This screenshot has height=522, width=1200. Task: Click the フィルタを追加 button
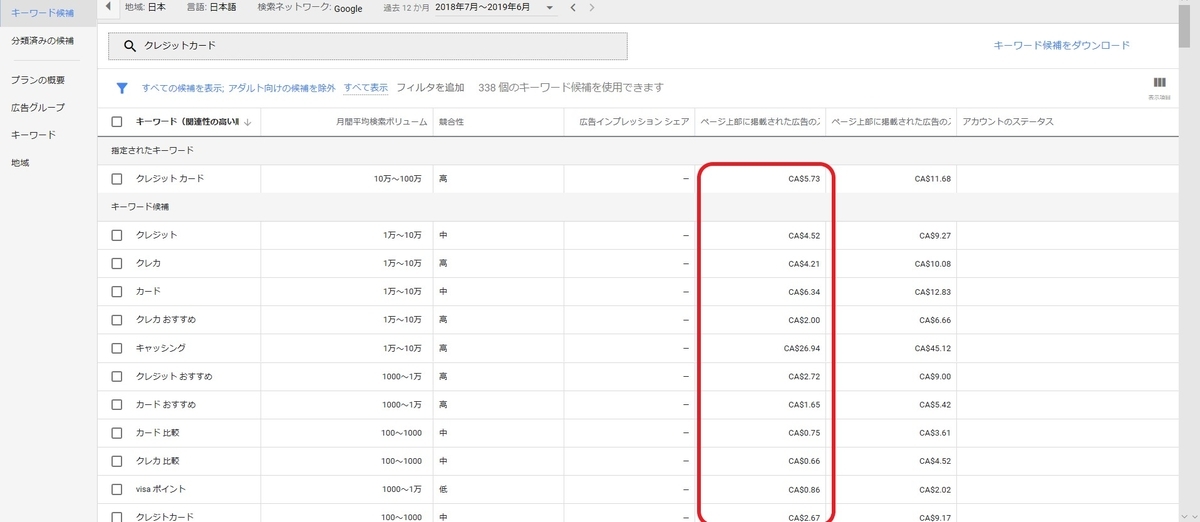pos(430,88)
